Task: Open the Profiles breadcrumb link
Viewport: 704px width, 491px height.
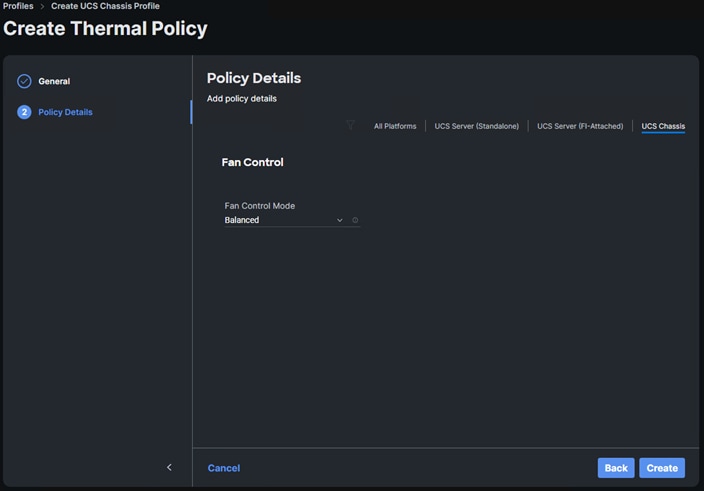Action: click(x=18, y=6)
